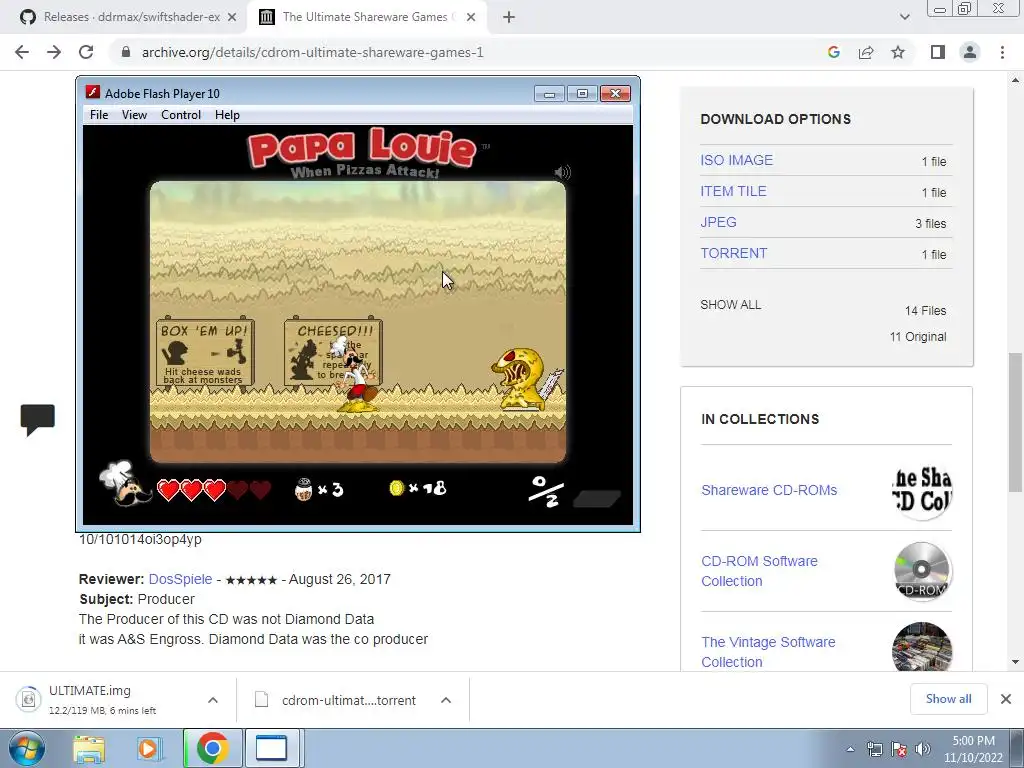1024x768 pixels.
Task: Open the Shareware CD-ROMs collection link
Action: click(x=769, y=490)
